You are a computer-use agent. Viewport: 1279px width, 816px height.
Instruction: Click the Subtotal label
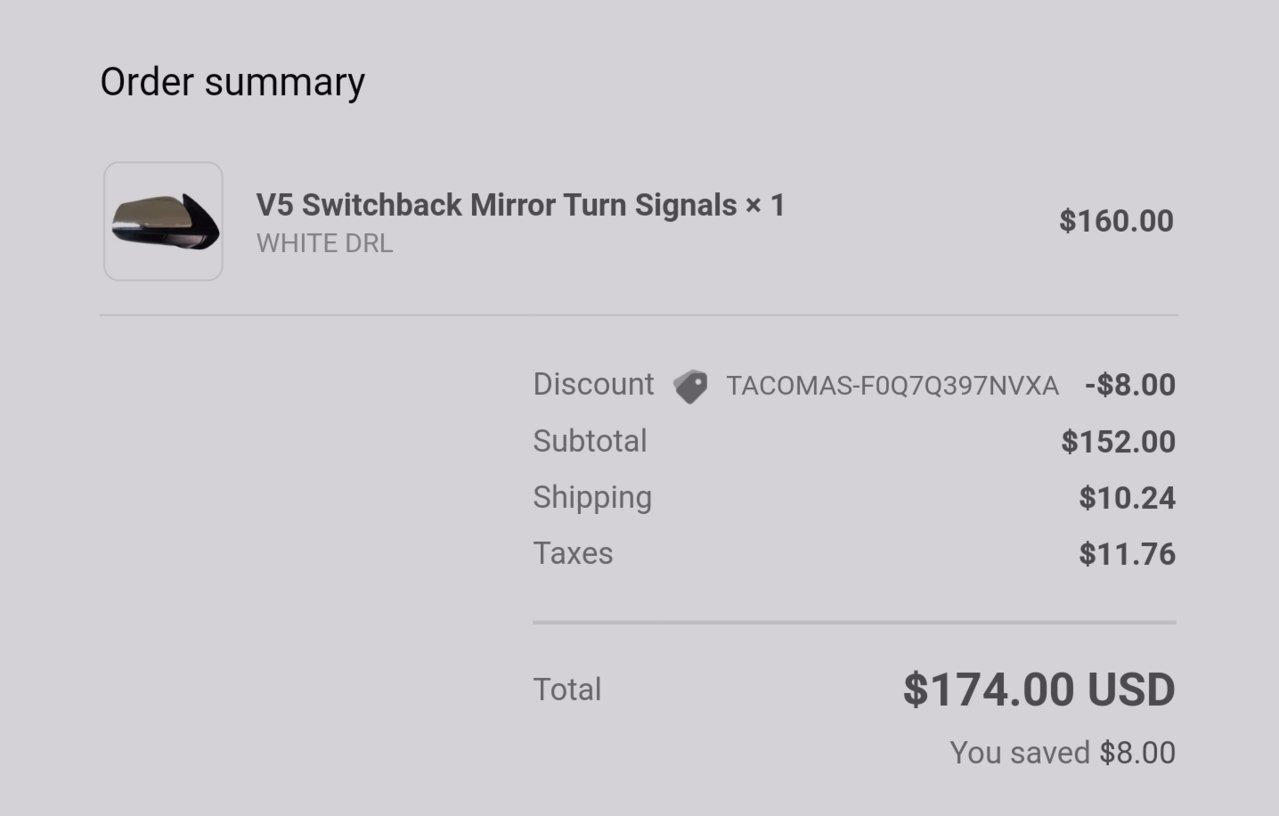click(x=590, y=441)
